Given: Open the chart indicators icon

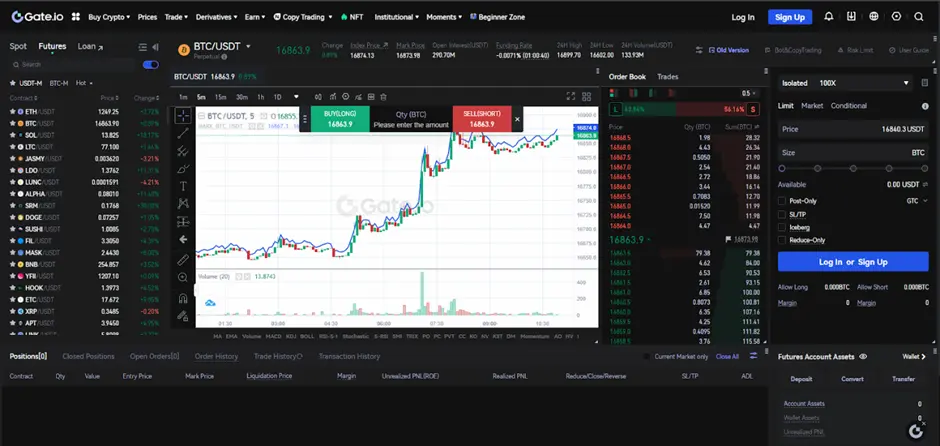Looking at the screenshot, I should point(332,97).
